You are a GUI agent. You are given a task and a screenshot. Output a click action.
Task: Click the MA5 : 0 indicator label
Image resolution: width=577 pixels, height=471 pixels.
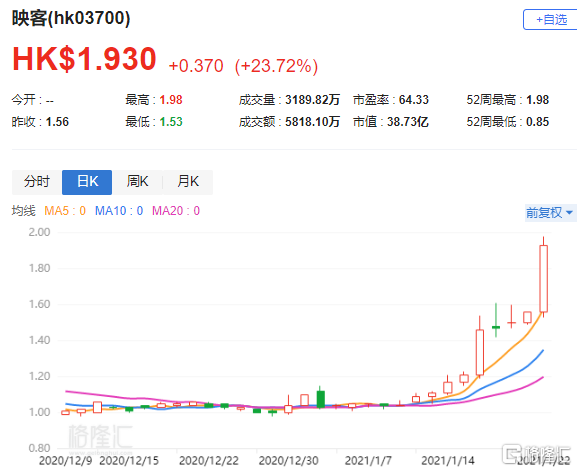pos(65,211)
